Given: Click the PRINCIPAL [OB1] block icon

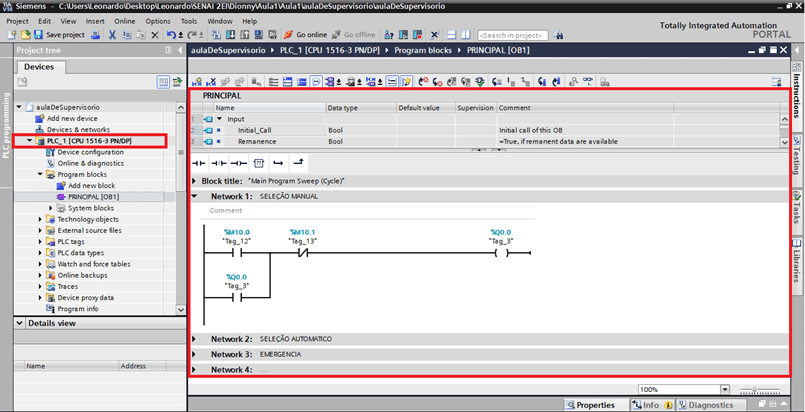Looking at the screenshot, I should coord(61,197).
